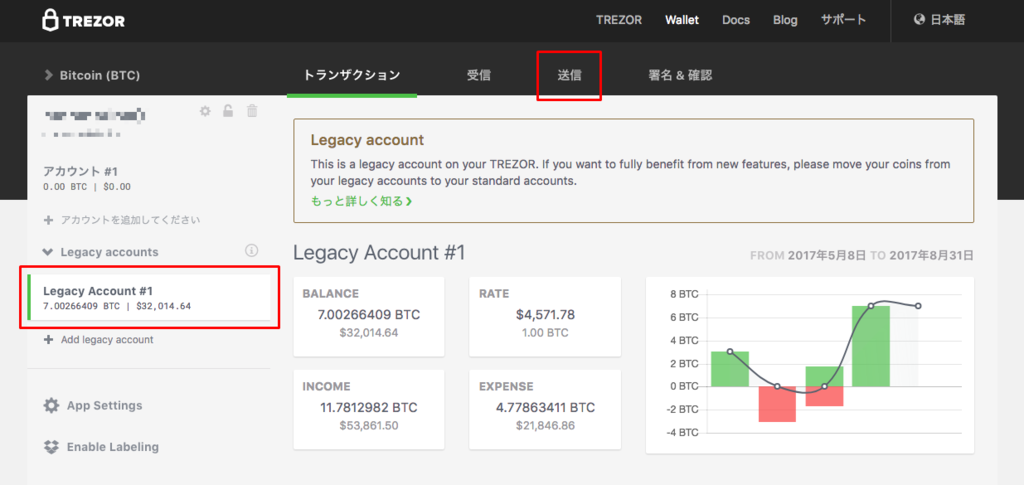Switch to the トランザクション tab
The height and width of the screenshot is (485, 1024).
[351, 76]
